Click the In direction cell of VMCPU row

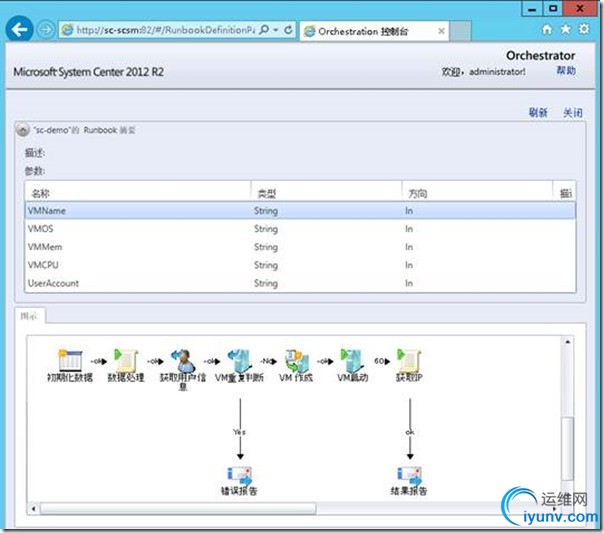pos(409,265)
